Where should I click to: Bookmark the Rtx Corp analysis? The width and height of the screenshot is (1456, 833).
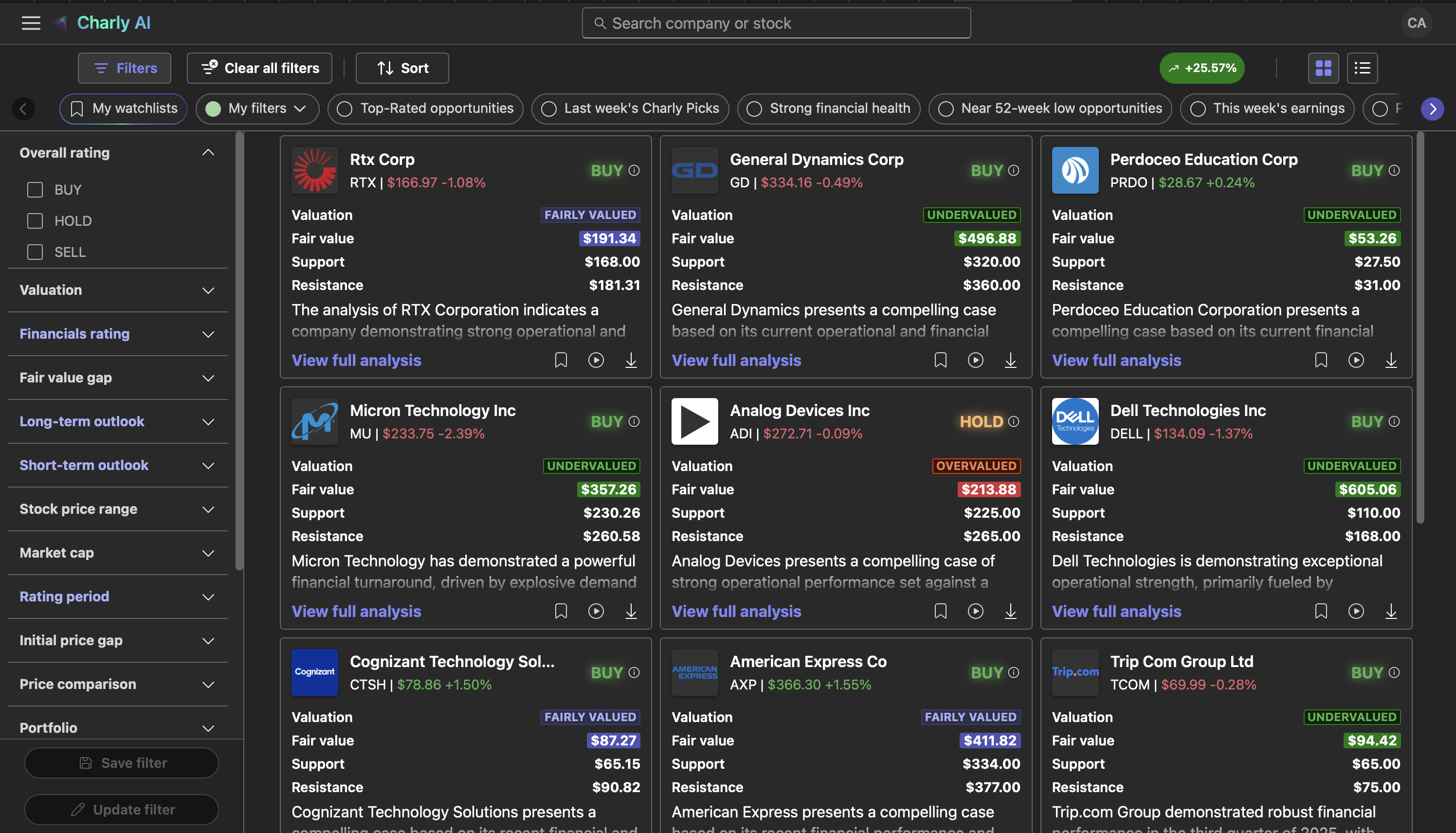point(561,360)
